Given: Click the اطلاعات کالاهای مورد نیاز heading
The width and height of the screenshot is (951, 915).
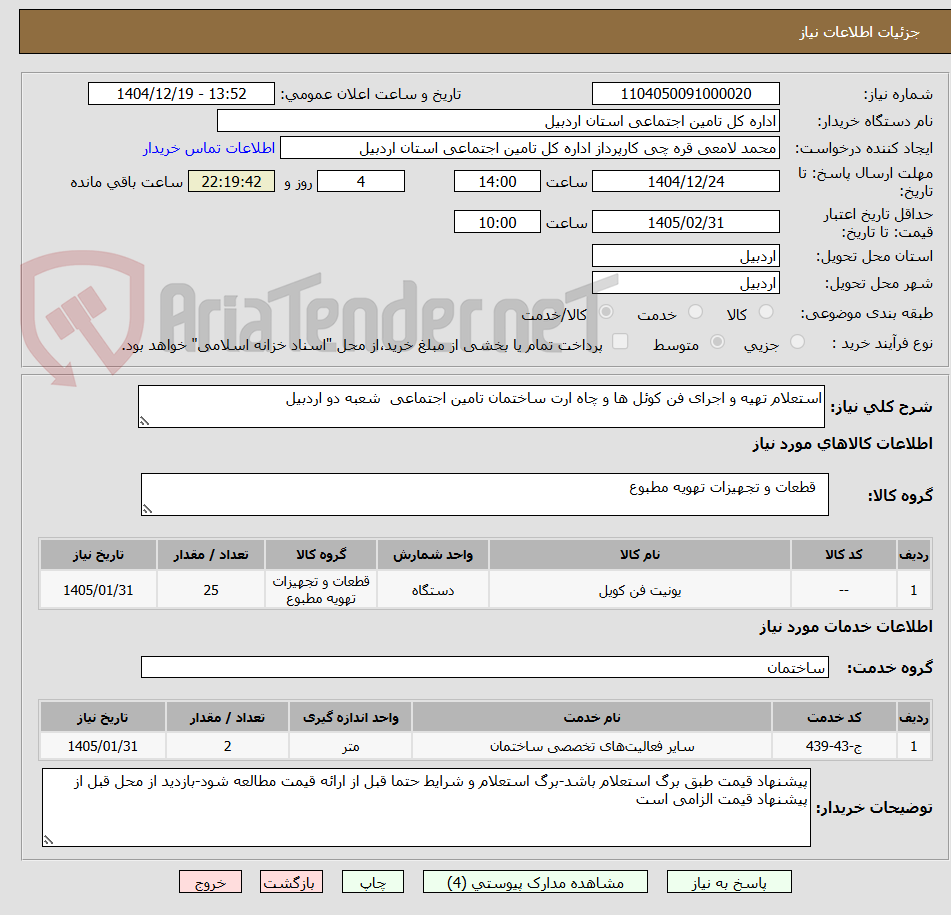Looking at the screenshot, I should click(842, 444).
